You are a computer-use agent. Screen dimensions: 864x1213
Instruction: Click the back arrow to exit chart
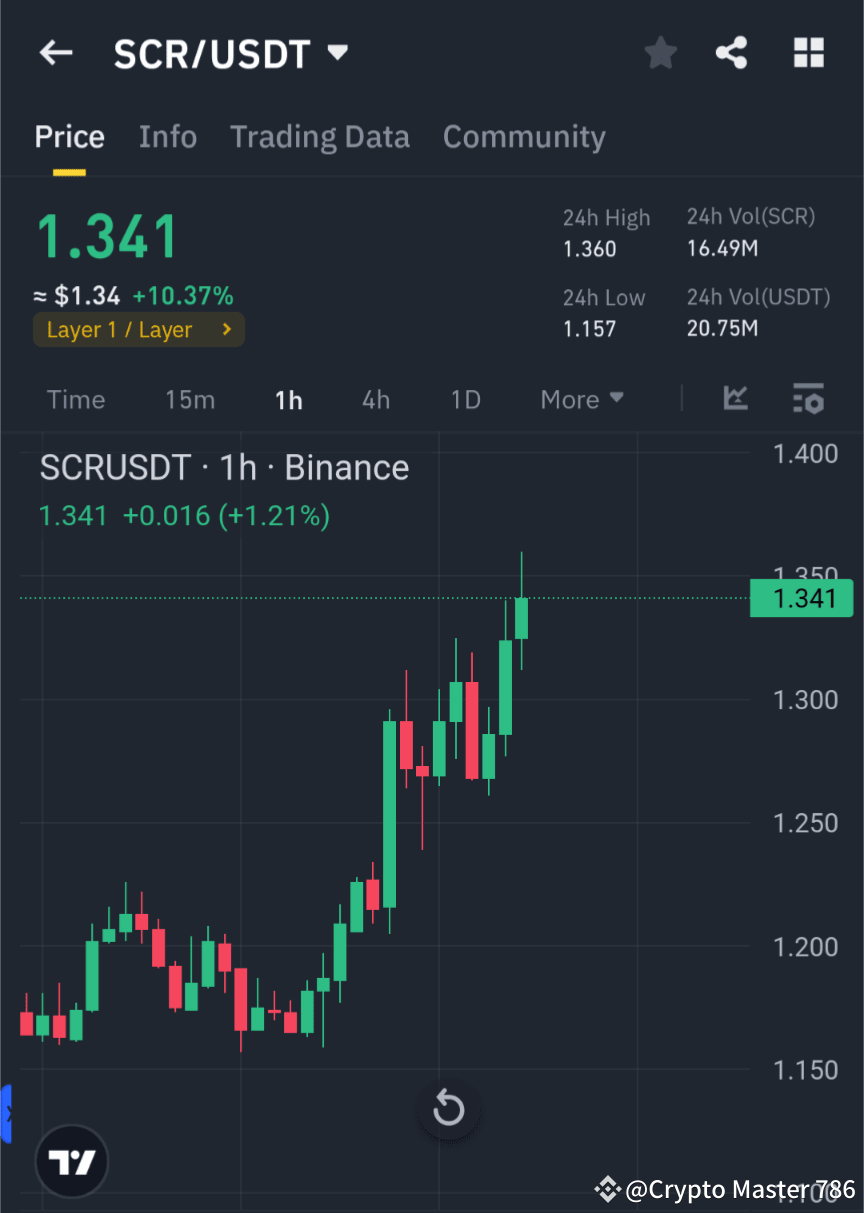tap(55, 52)
